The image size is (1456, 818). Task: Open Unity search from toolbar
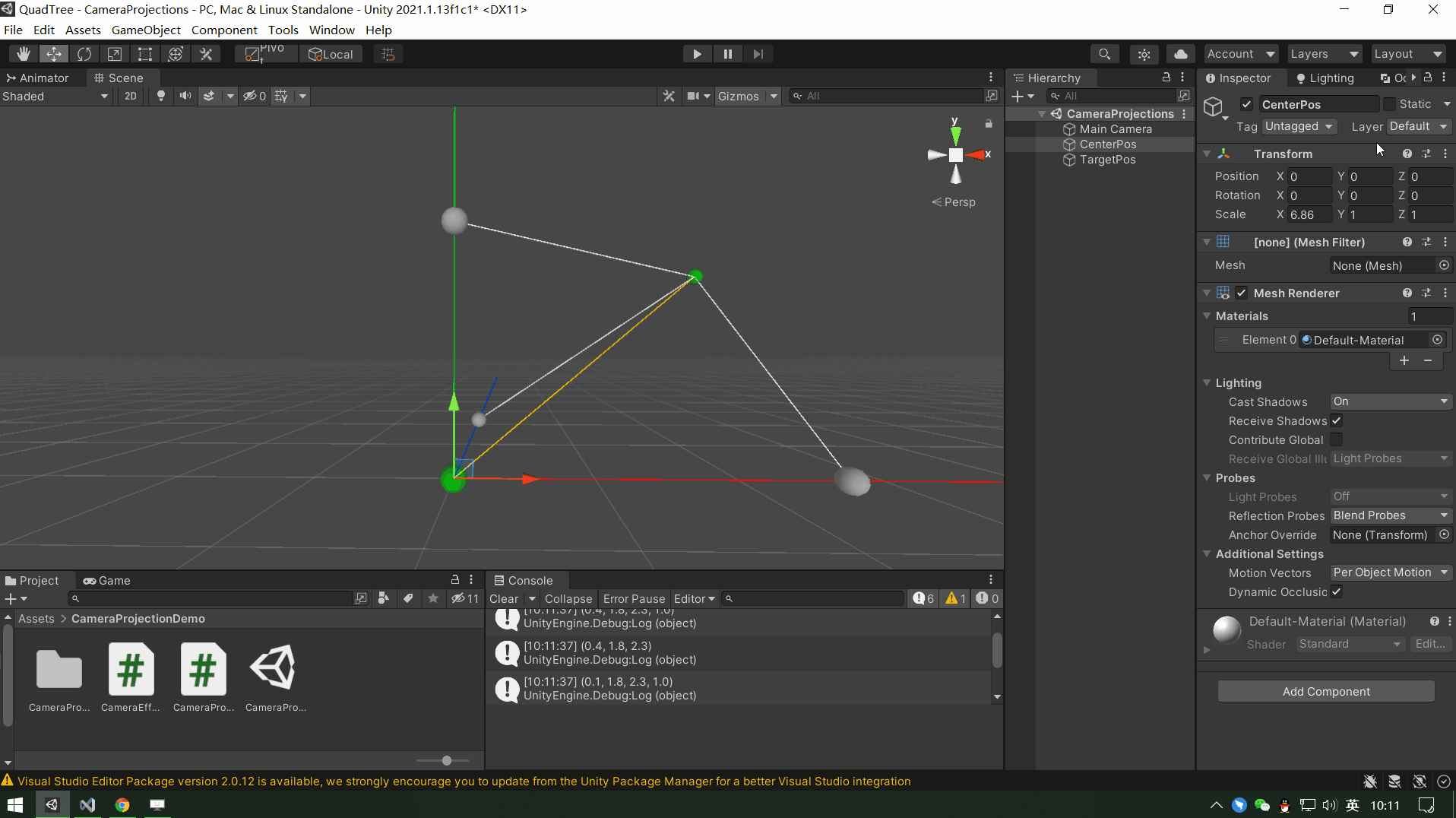[x=1105, y=54]
